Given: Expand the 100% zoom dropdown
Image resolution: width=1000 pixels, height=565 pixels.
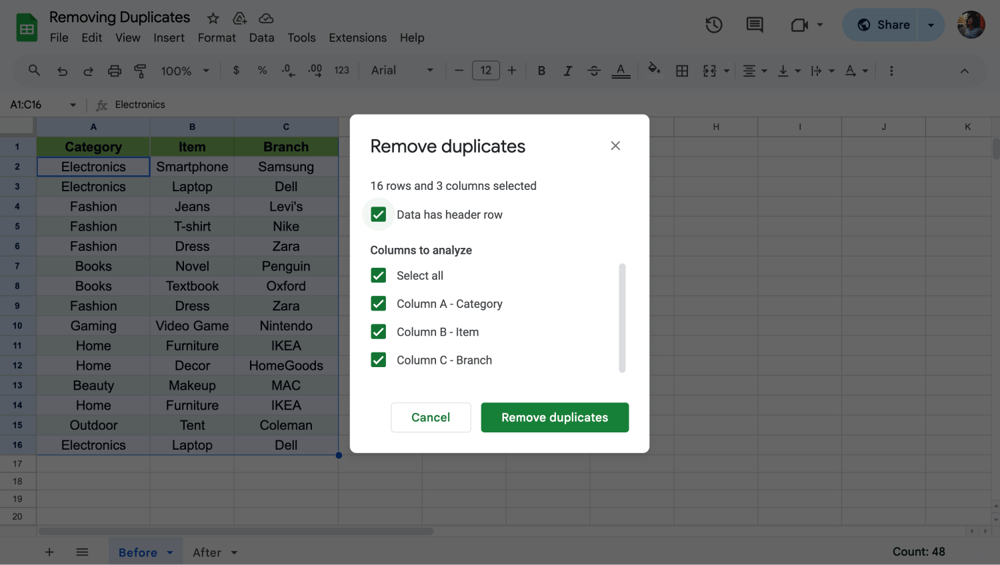Looking at the screenshot, I should click(185, 71).
